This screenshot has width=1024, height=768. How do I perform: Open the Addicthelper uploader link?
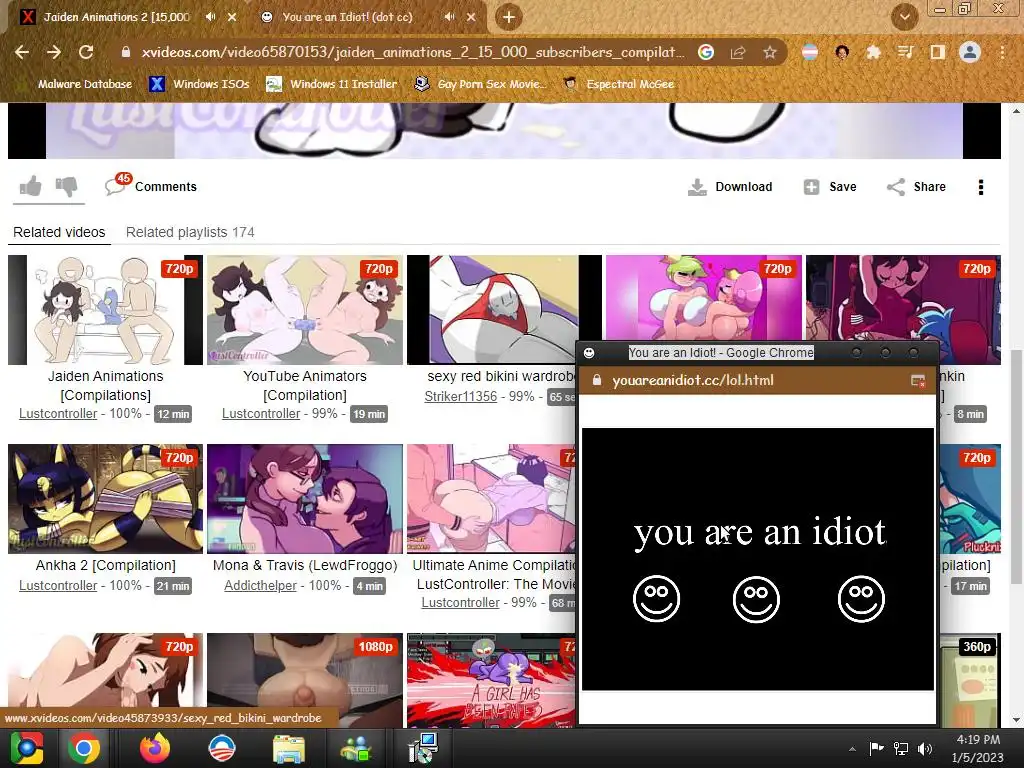260,585
